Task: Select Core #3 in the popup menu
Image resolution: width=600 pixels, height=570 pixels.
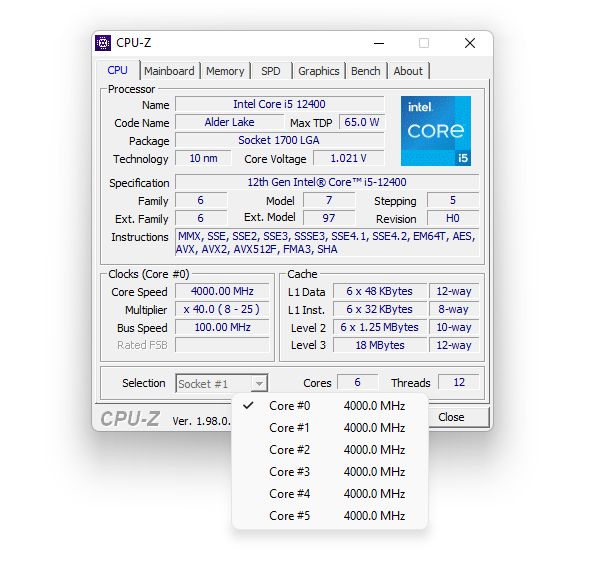Action: 329,472
